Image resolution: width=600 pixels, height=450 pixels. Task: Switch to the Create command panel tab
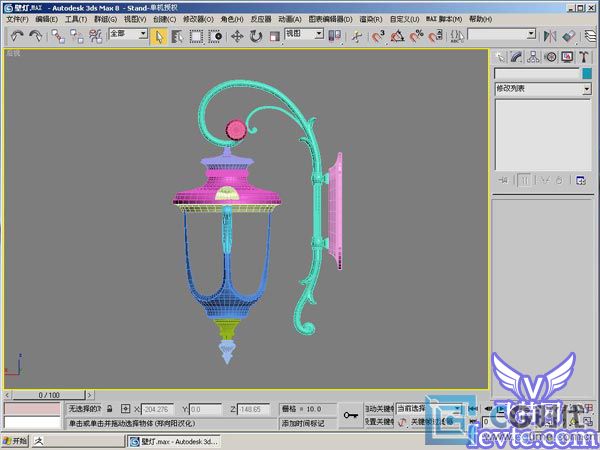point(500,57)
